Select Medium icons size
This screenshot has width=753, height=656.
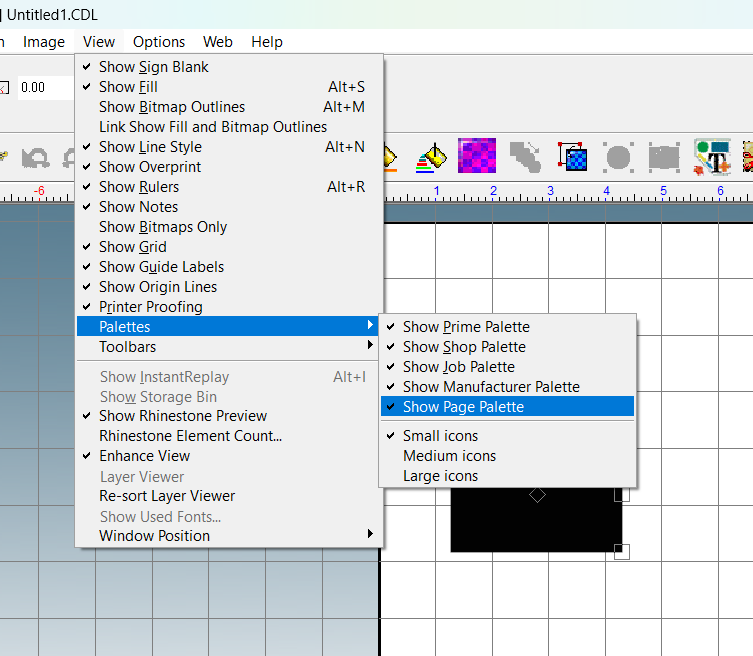click(x=508, y=456)
